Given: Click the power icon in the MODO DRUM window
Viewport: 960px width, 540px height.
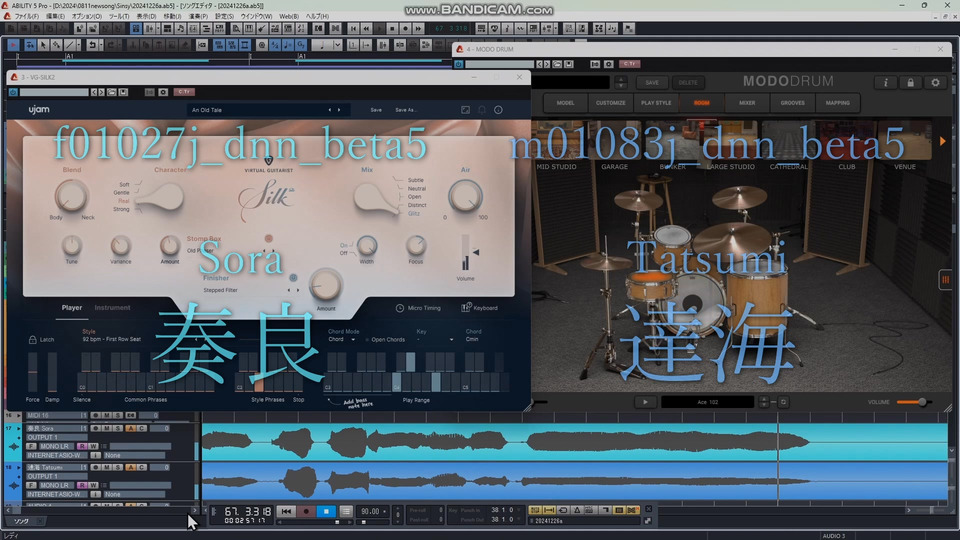Looking at the screenshot, I should click(458, 64).
